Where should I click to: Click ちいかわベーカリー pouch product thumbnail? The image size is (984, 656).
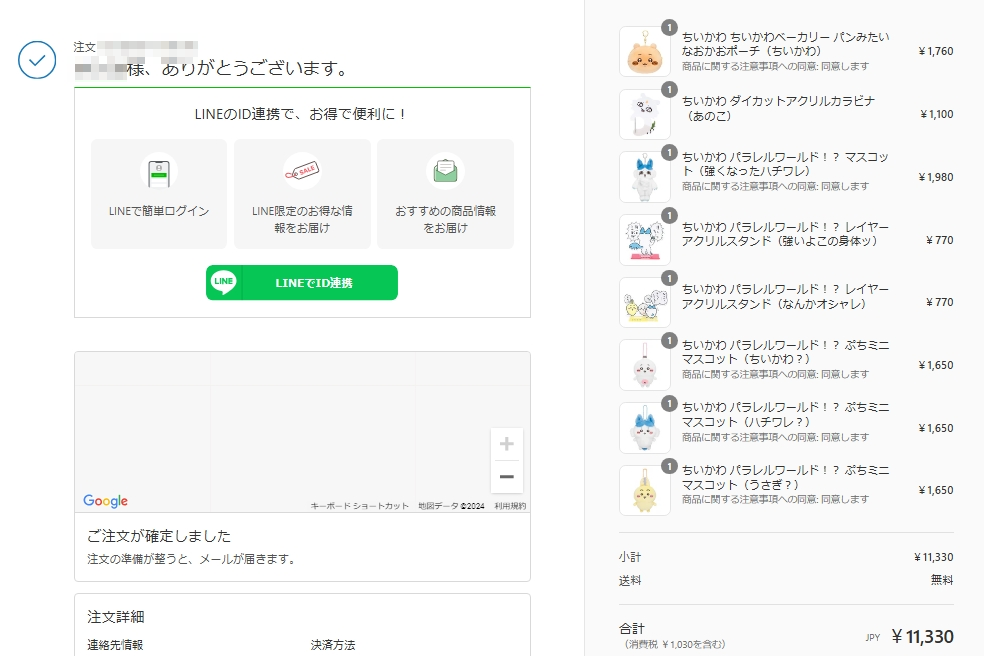(644, 51)
